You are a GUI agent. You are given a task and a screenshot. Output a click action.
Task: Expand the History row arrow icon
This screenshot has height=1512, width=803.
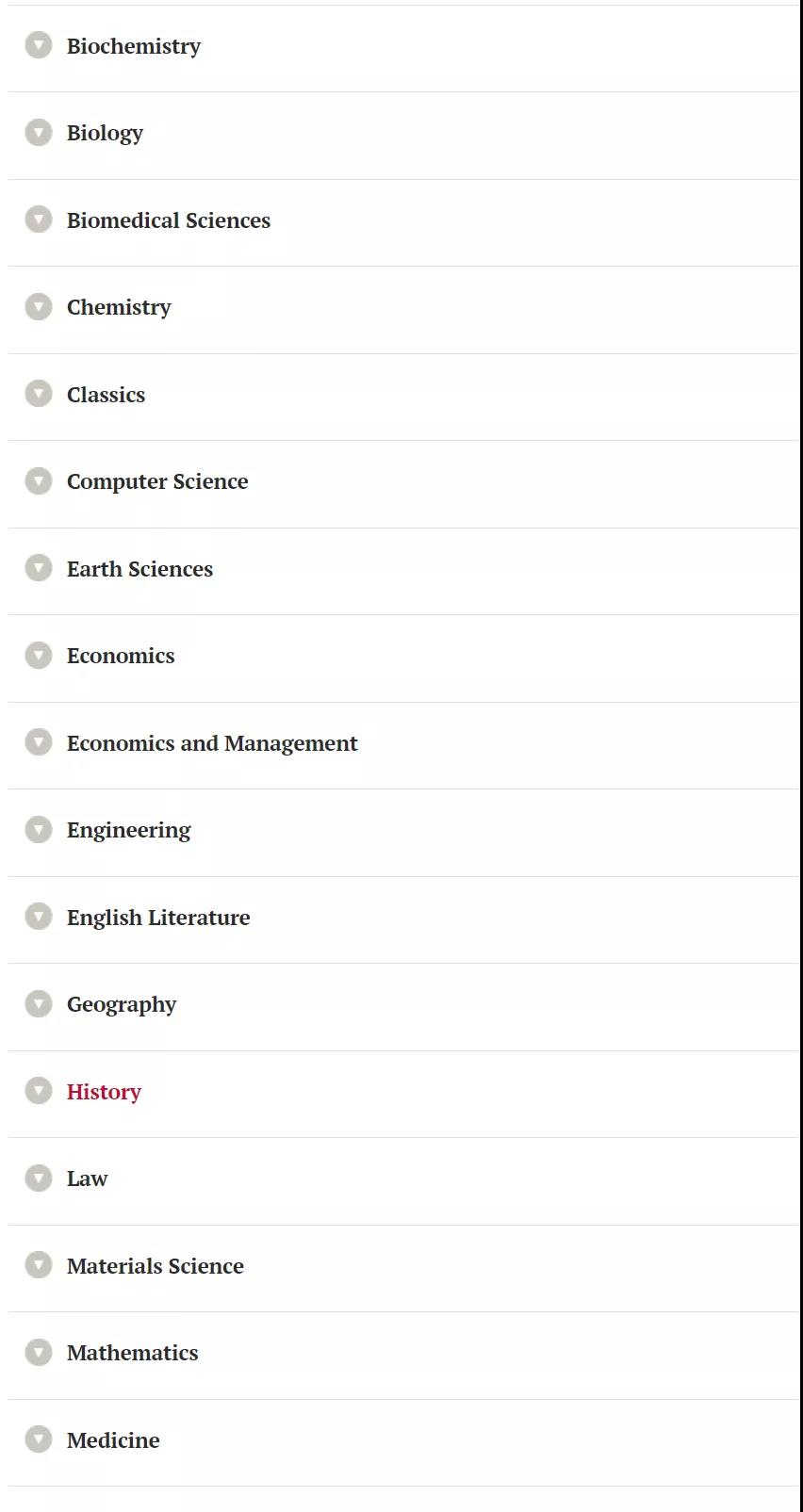[39, 1090]
